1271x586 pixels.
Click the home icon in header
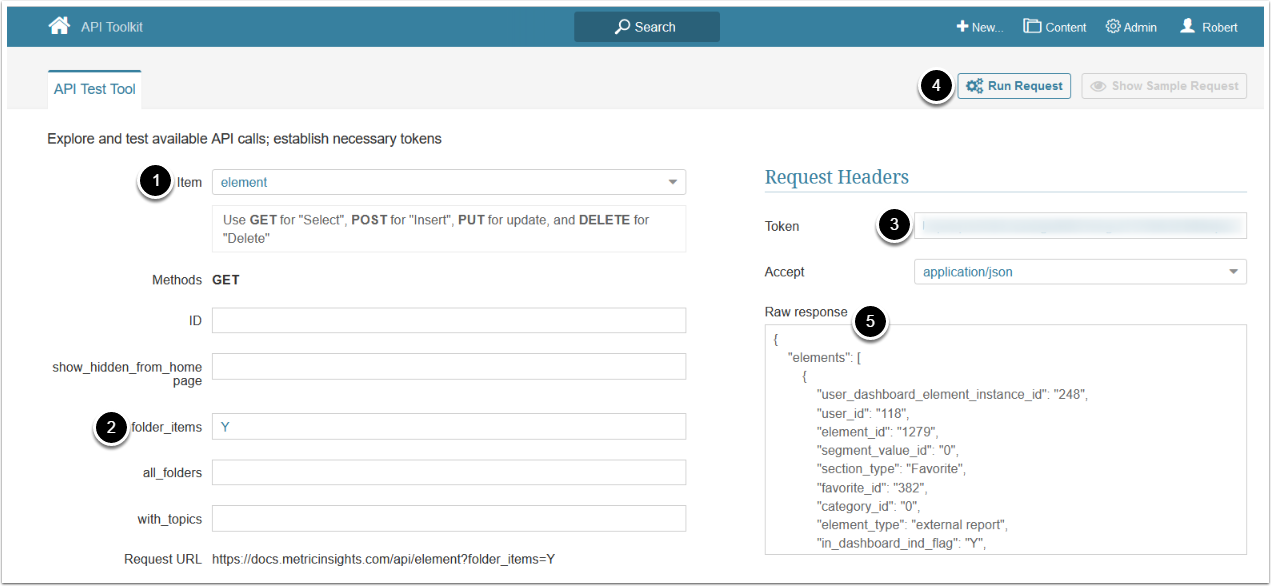click(59, 26)
